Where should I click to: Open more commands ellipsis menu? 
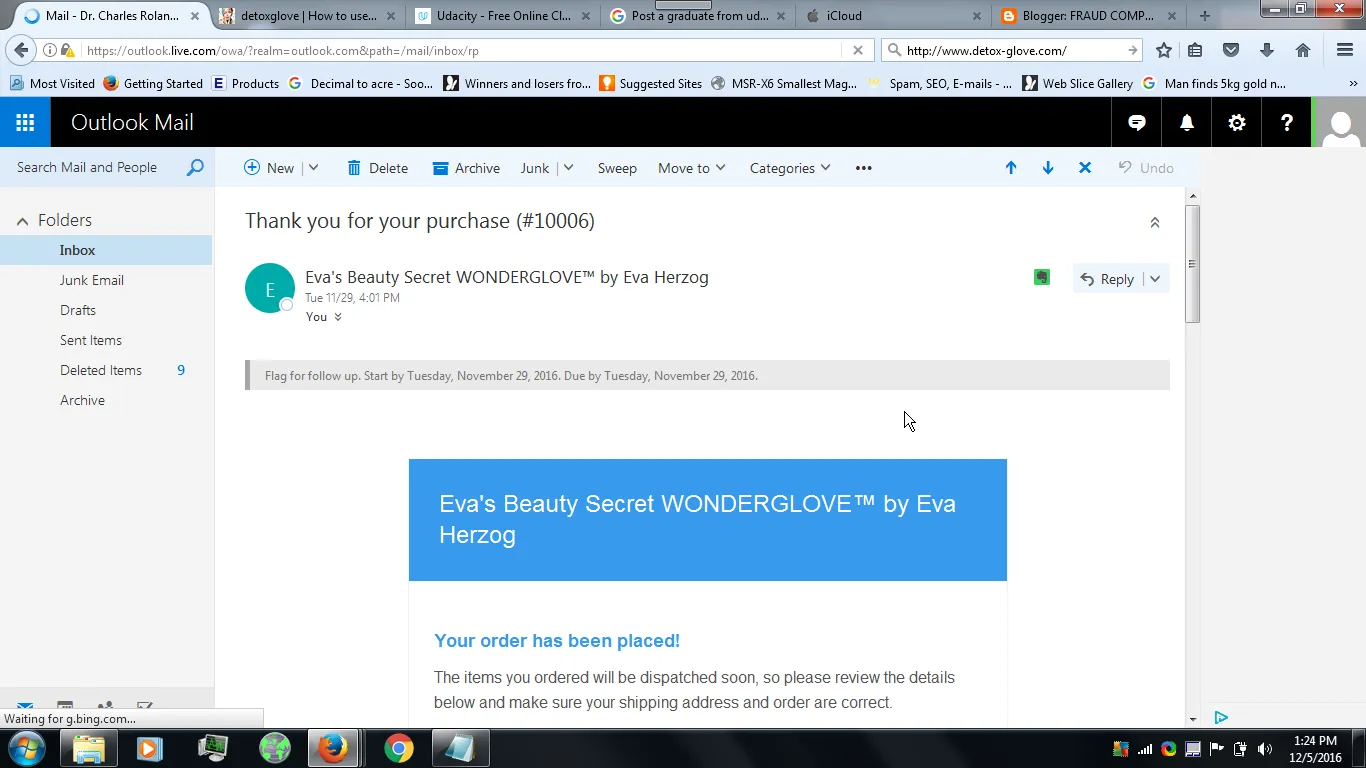(864, 168)
